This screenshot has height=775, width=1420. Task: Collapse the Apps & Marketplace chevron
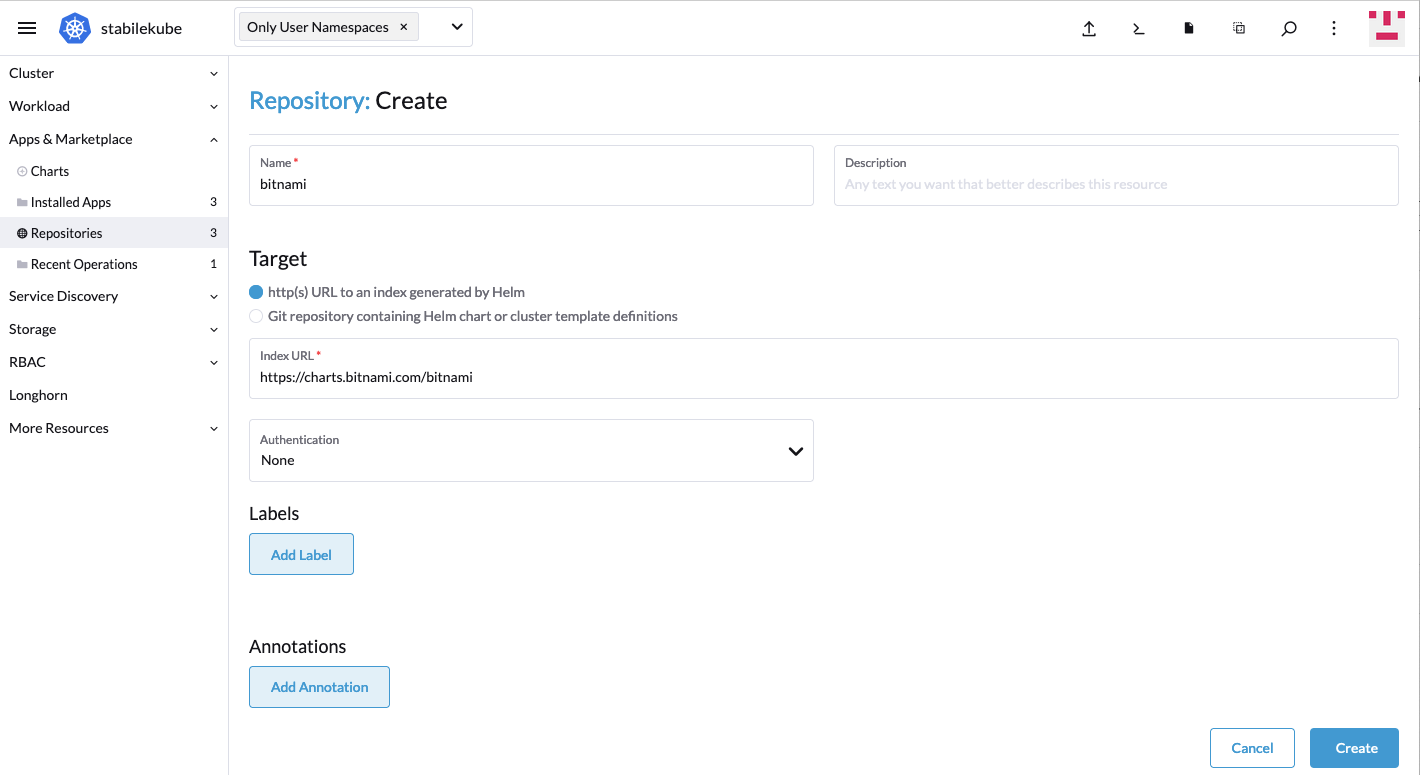pyautogui.click(x=214, y=140)
